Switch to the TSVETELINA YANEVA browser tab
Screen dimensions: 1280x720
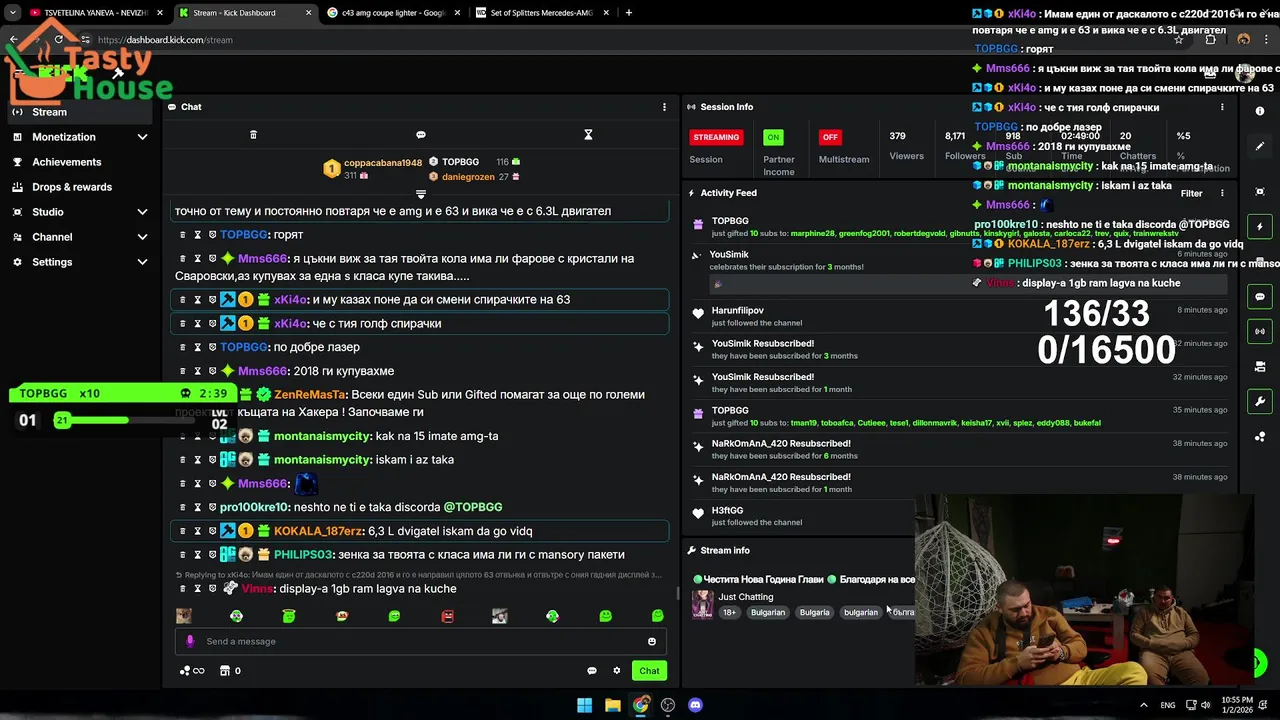(95, 13)
